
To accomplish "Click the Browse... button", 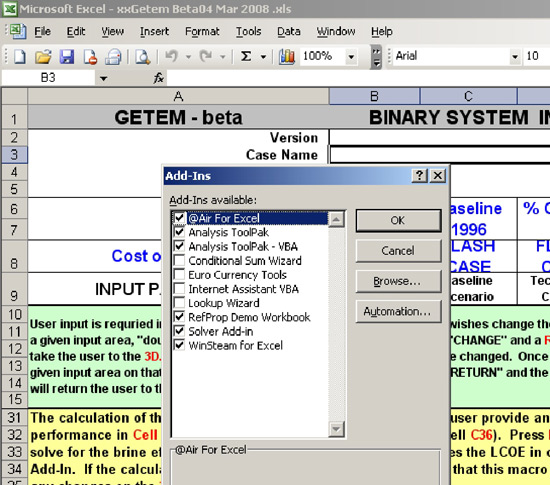I will coord(398,281).
